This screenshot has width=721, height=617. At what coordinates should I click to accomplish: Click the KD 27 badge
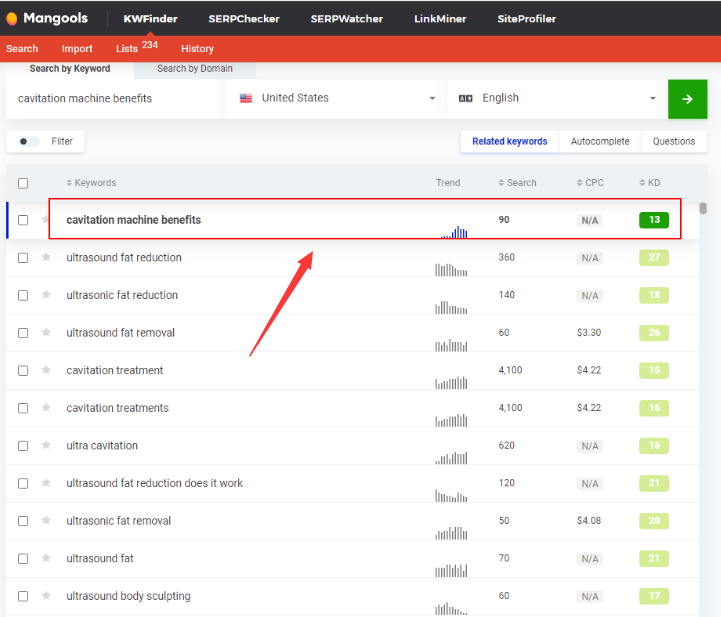[x=654, y=257]
